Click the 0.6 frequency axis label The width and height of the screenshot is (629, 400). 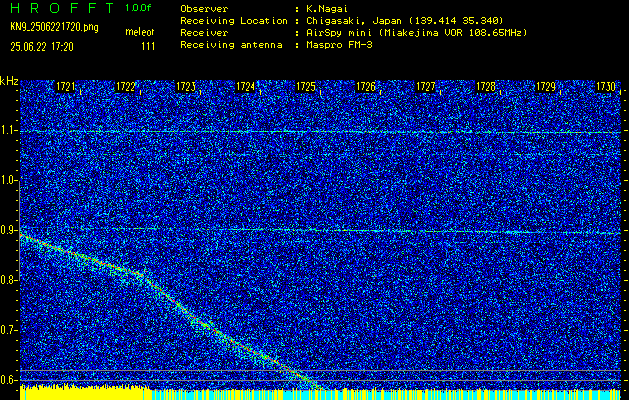click(8, 380)
